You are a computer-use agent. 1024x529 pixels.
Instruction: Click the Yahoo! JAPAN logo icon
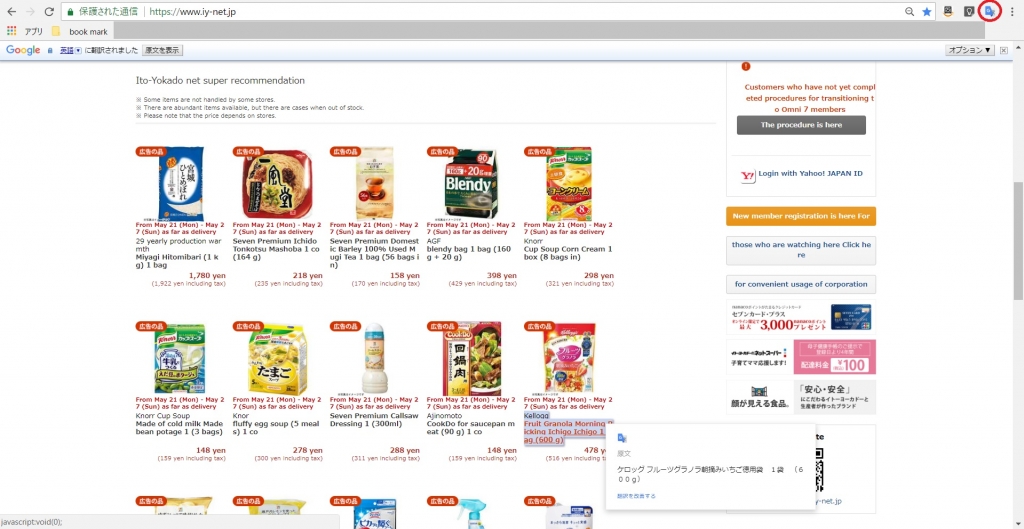[748, 175]
